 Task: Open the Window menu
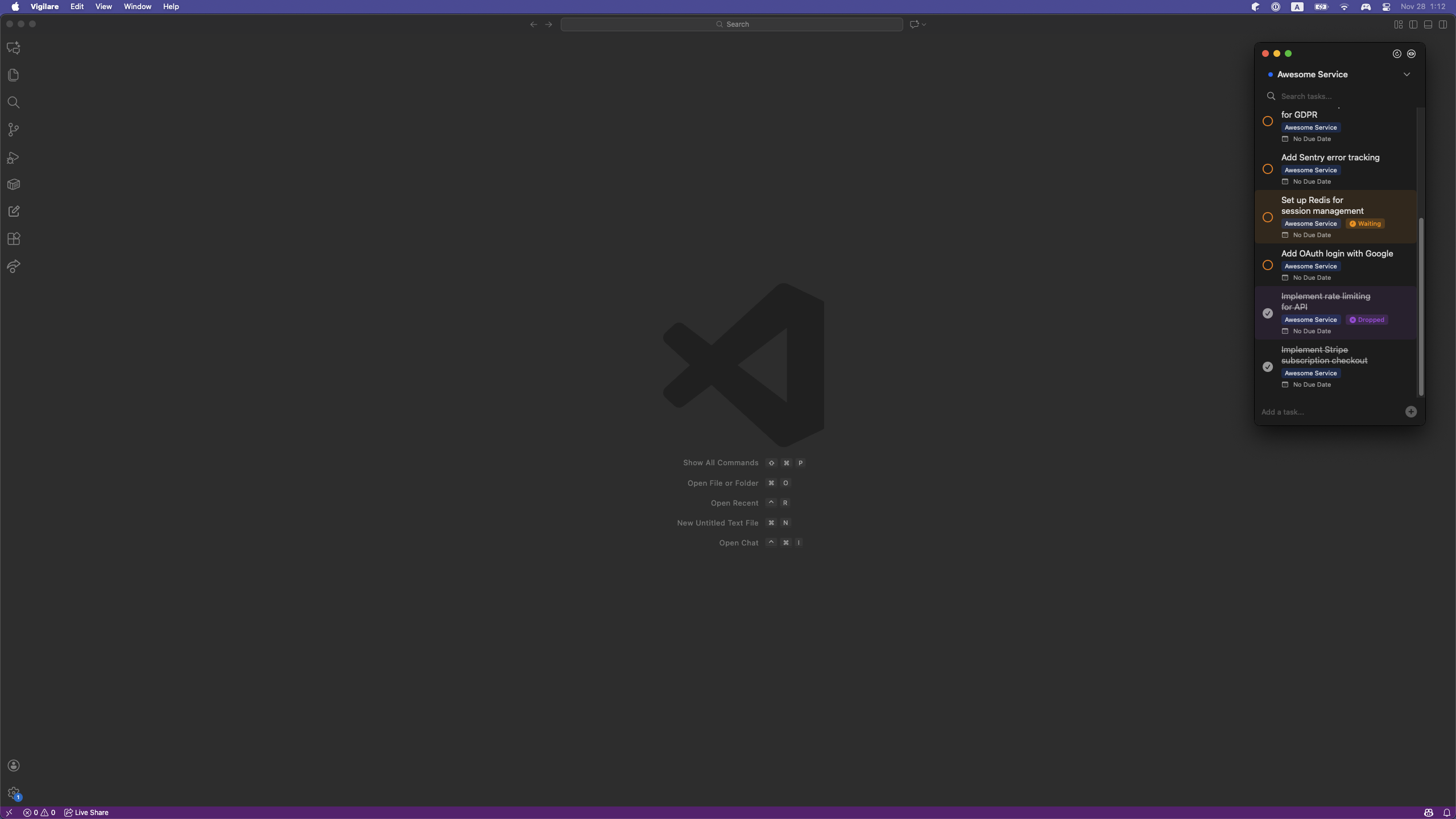[x=138, y=7]
